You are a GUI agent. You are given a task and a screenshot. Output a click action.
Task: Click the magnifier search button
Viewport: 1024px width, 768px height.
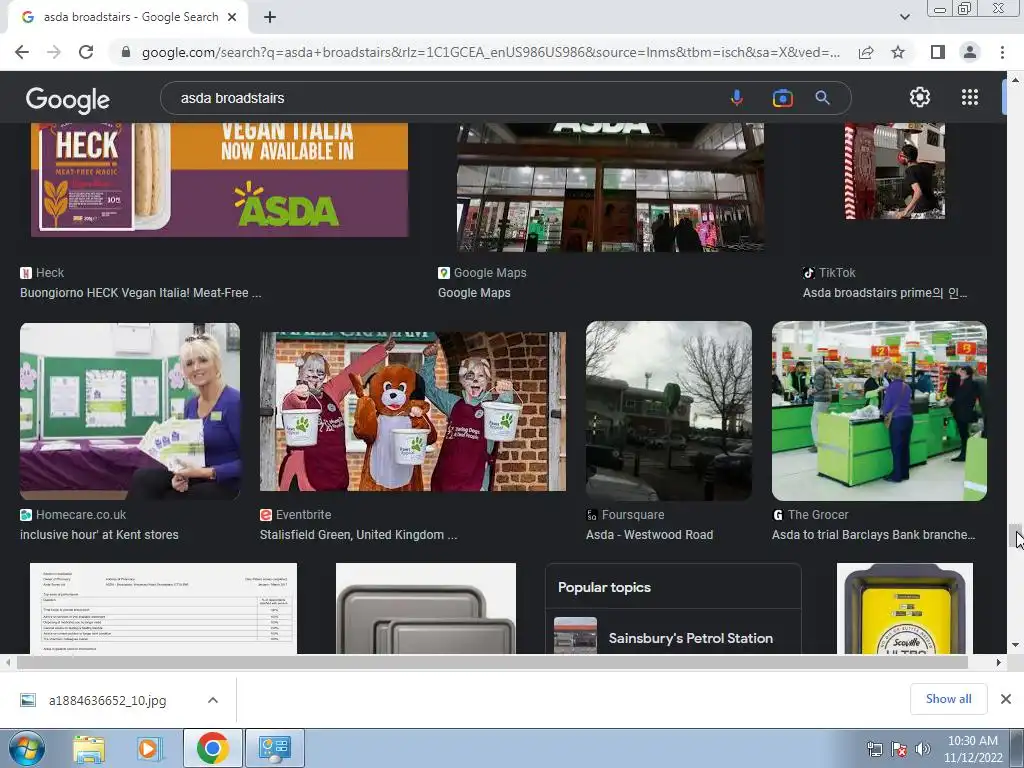[x=822, y=98]
